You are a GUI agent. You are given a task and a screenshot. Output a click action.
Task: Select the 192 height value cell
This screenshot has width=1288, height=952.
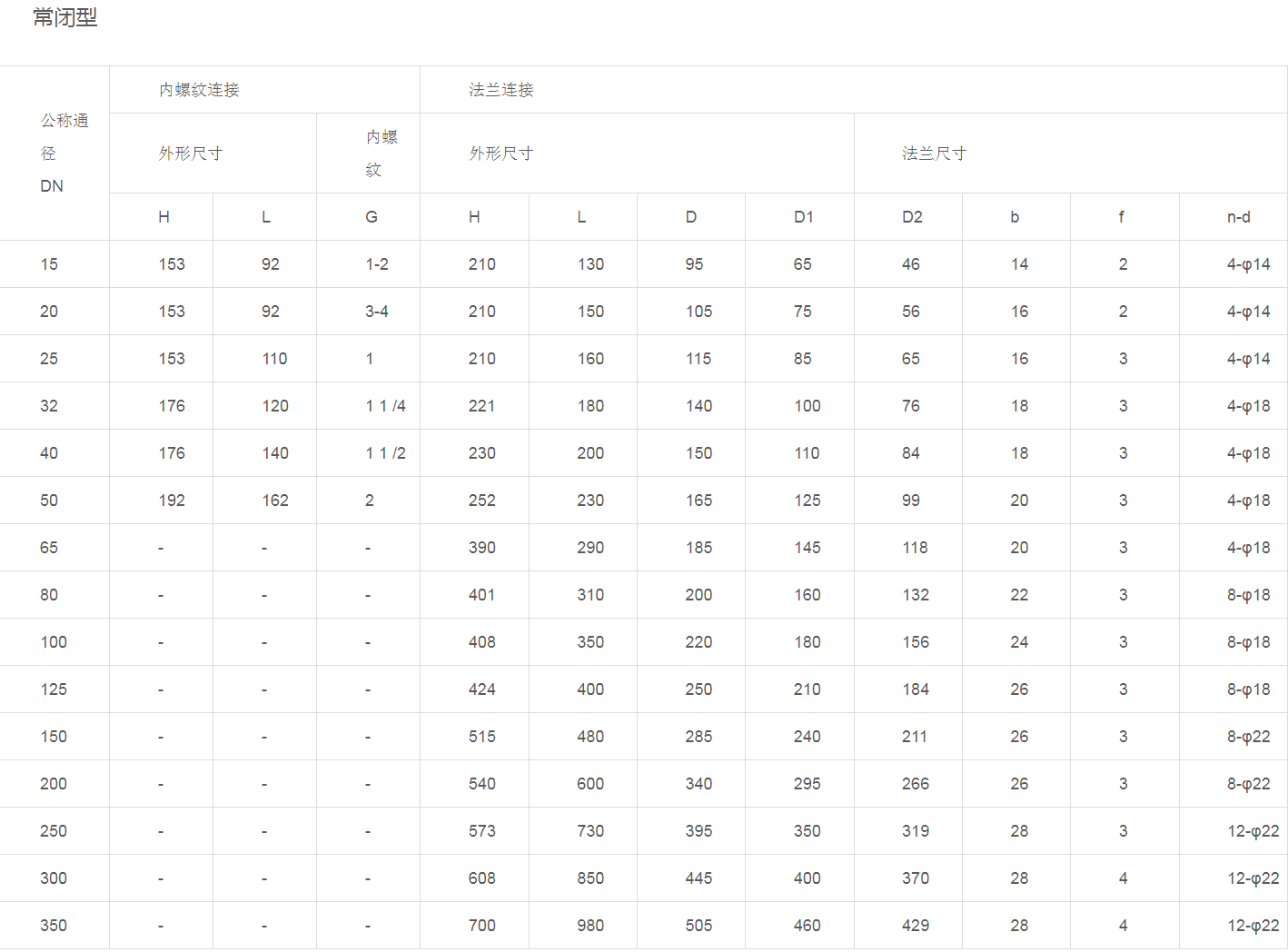pos(172,501)
